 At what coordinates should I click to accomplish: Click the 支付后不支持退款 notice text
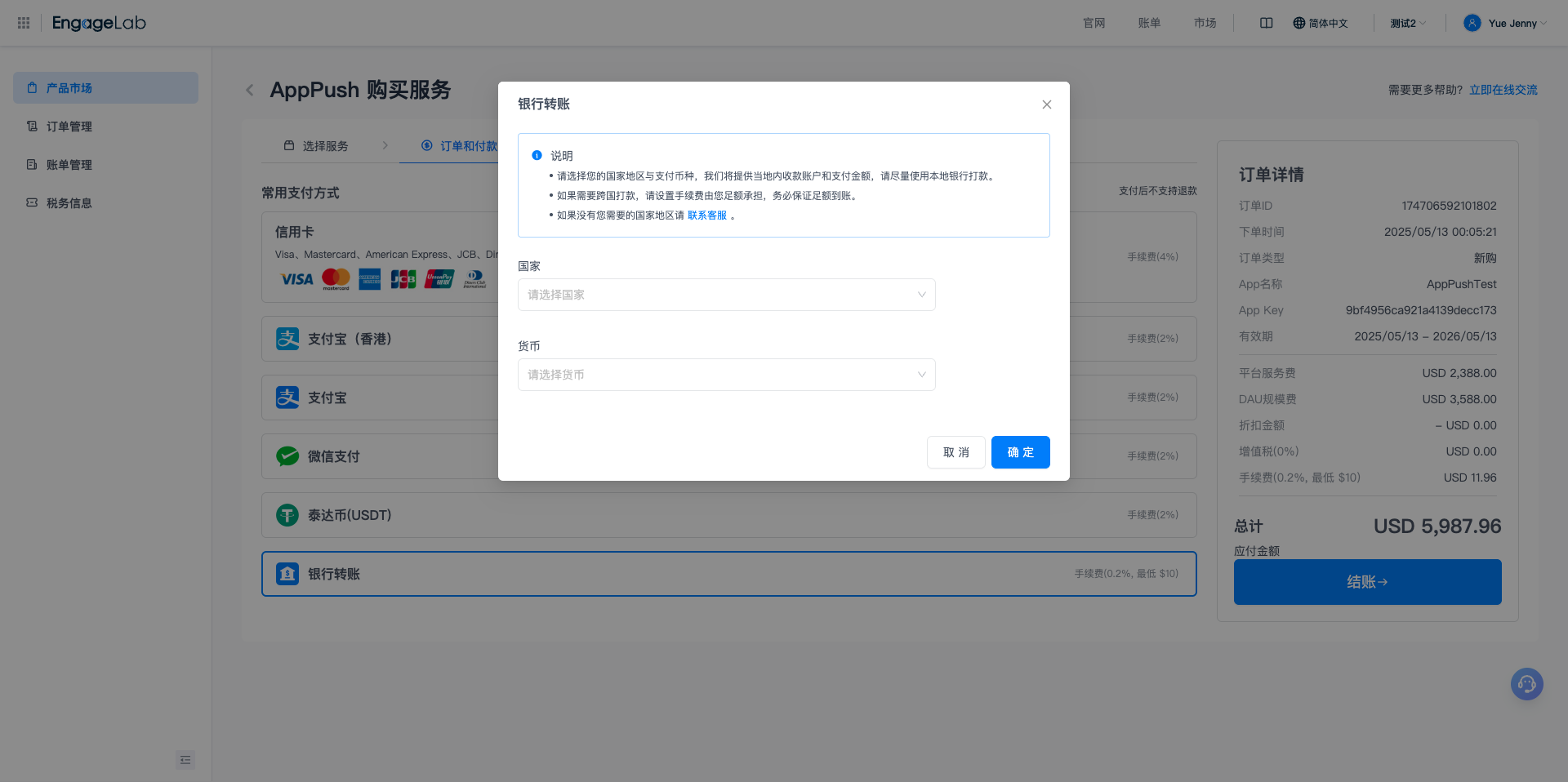(x=1158, y=191)
